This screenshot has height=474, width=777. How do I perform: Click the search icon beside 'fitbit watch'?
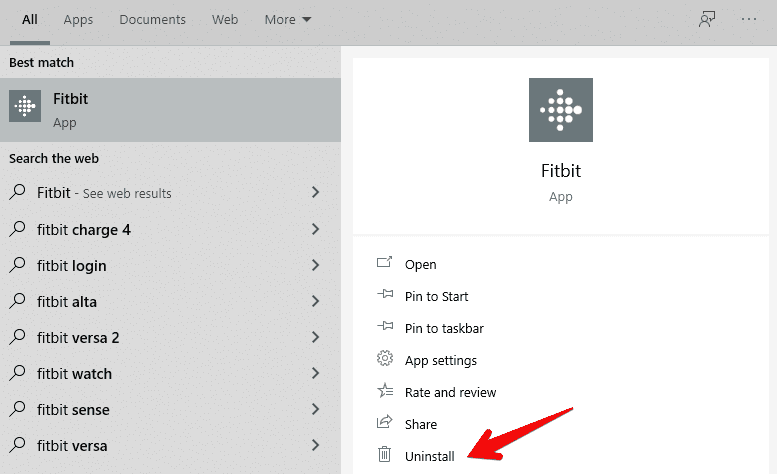point(17,373)
